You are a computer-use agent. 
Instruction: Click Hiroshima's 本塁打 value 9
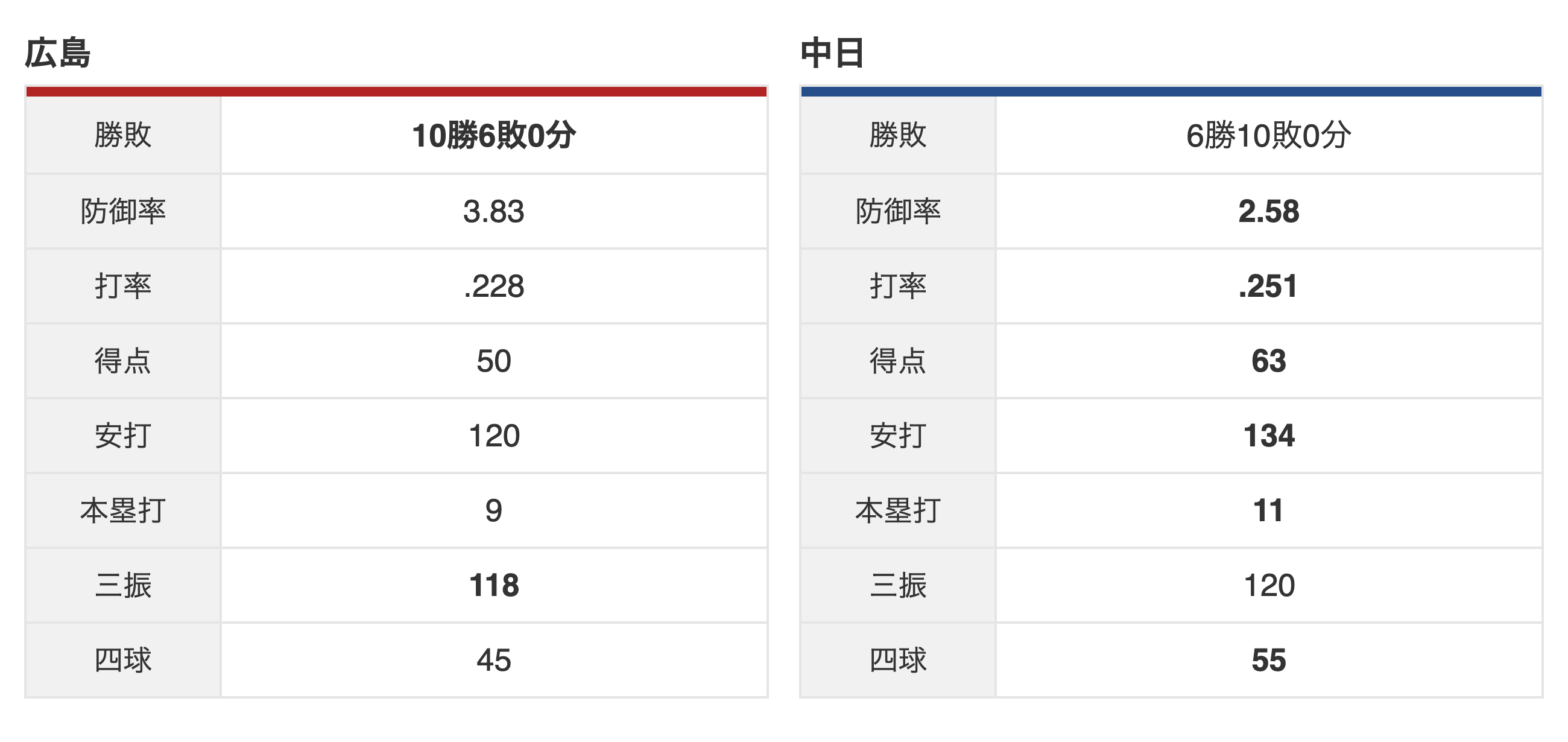[494, 512]
